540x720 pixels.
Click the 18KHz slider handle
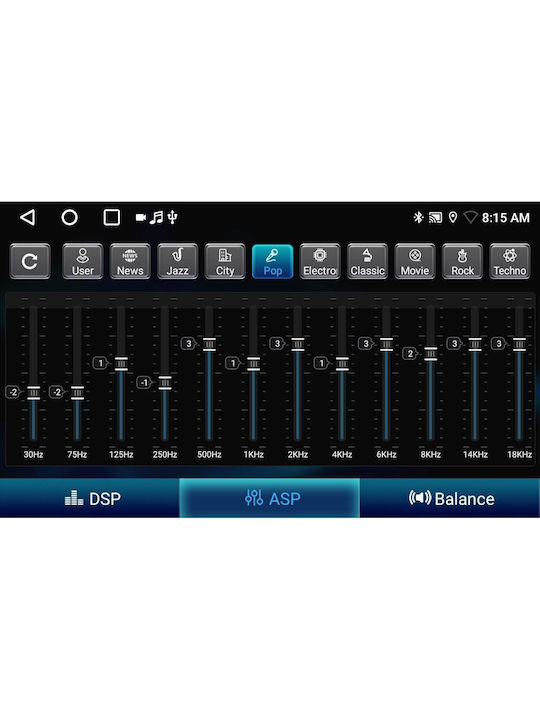(x=519, y=344)
